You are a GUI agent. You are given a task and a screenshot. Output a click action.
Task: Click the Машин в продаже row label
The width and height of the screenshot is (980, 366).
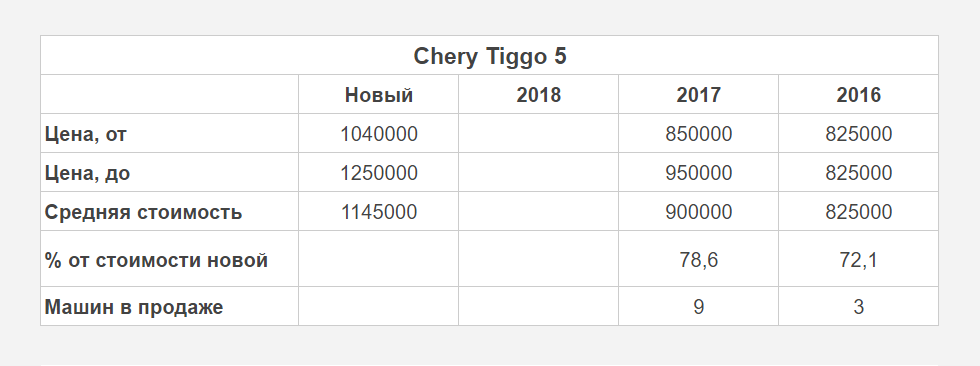pyautogui.click(x=134, y=307)
